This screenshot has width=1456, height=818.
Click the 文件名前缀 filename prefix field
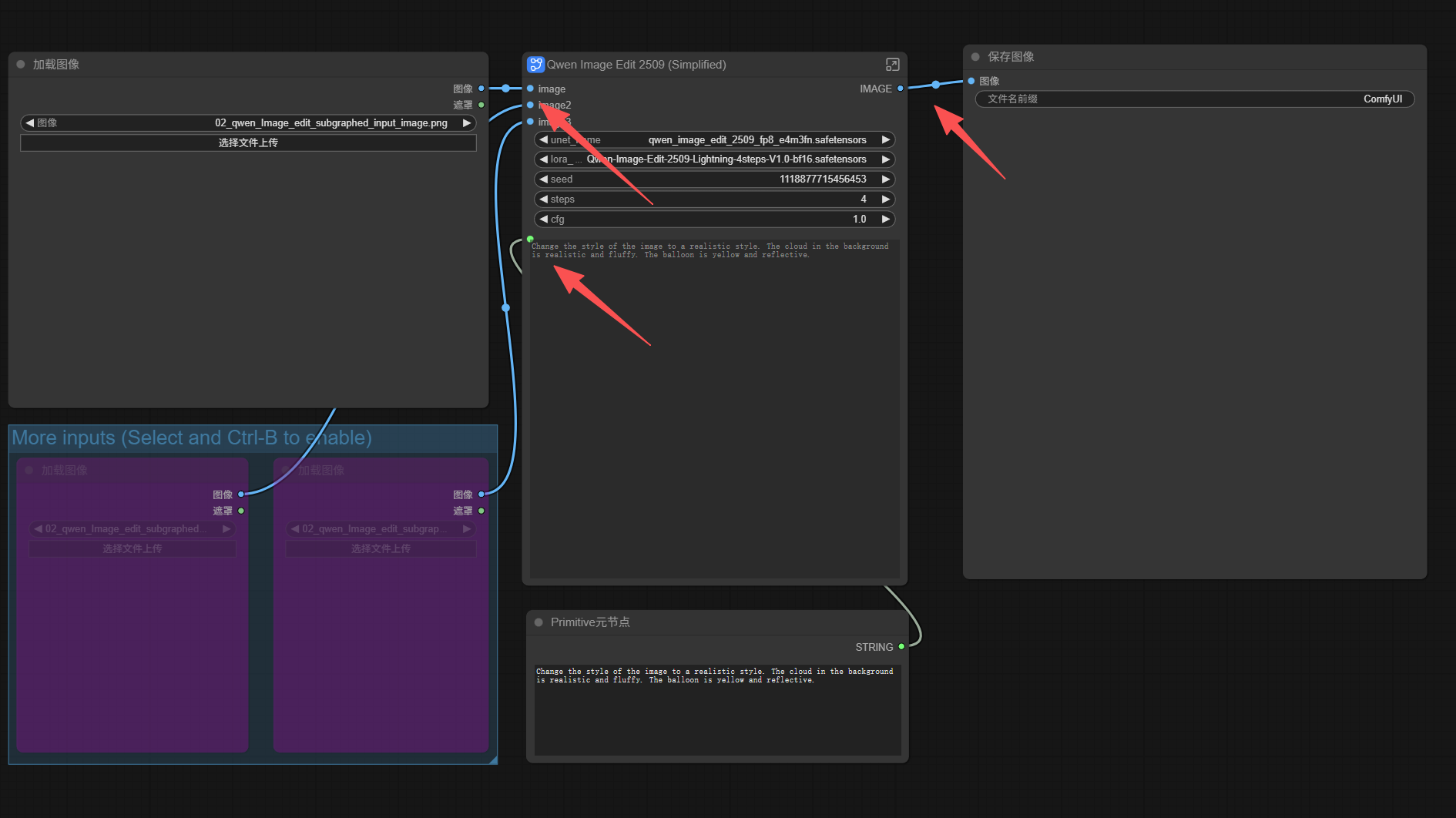pos(1194,99)
